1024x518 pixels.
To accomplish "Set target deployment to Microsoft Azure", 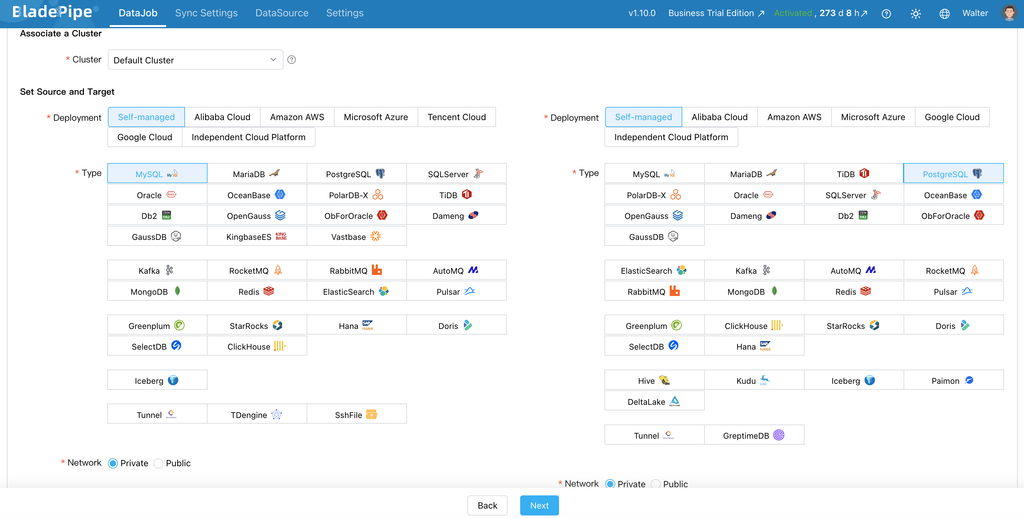I will 873,117.
